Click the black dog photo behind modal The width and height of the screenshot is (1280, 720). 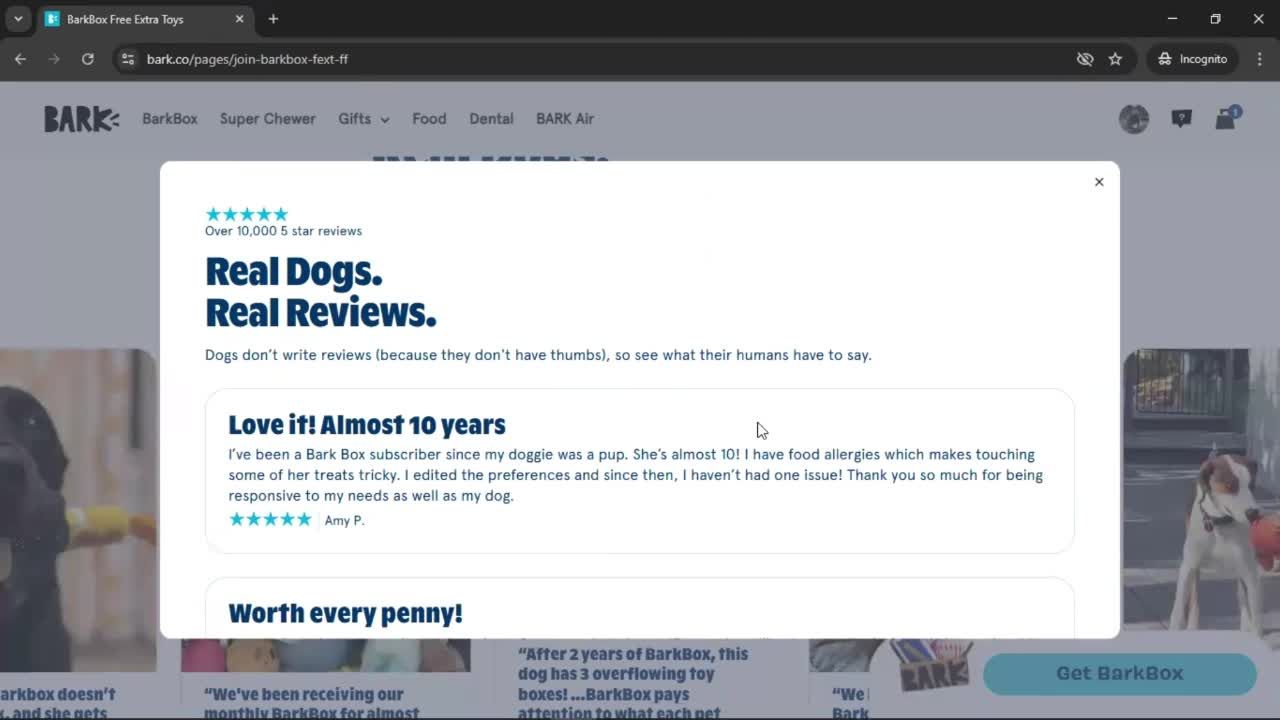coord(78,510)
